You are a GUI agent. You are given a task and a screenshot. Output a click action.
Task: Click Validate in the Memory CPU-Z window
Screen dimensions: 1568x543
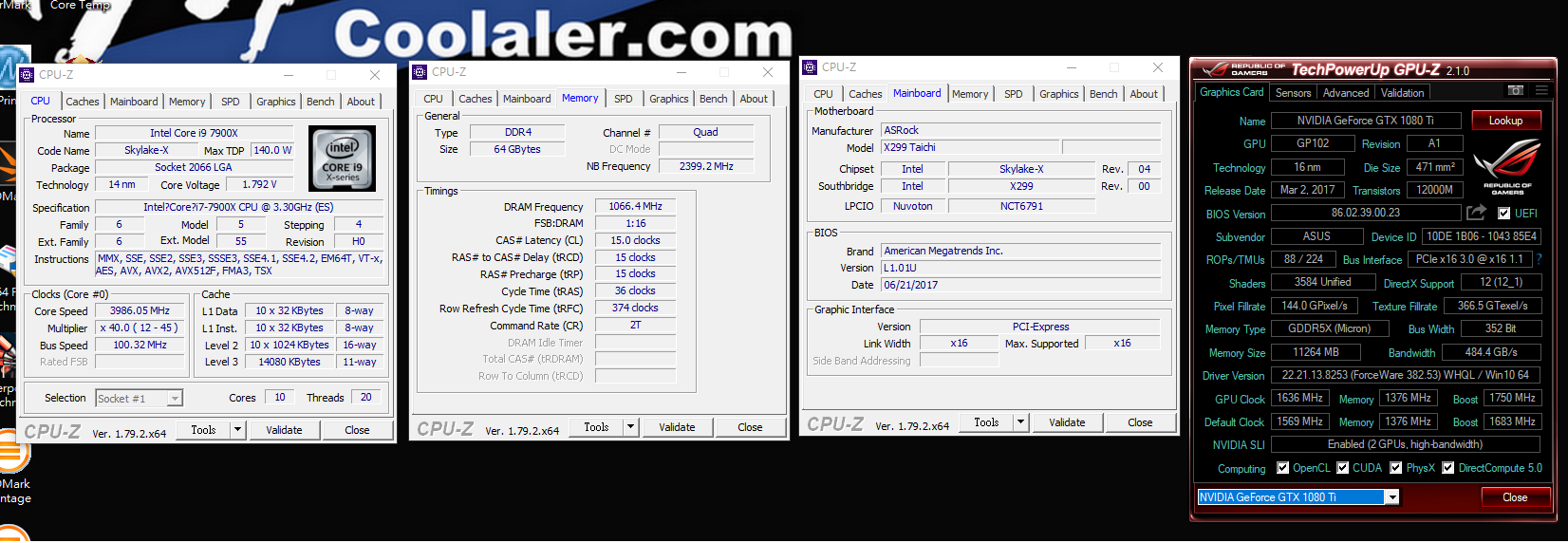click(677, 427)
